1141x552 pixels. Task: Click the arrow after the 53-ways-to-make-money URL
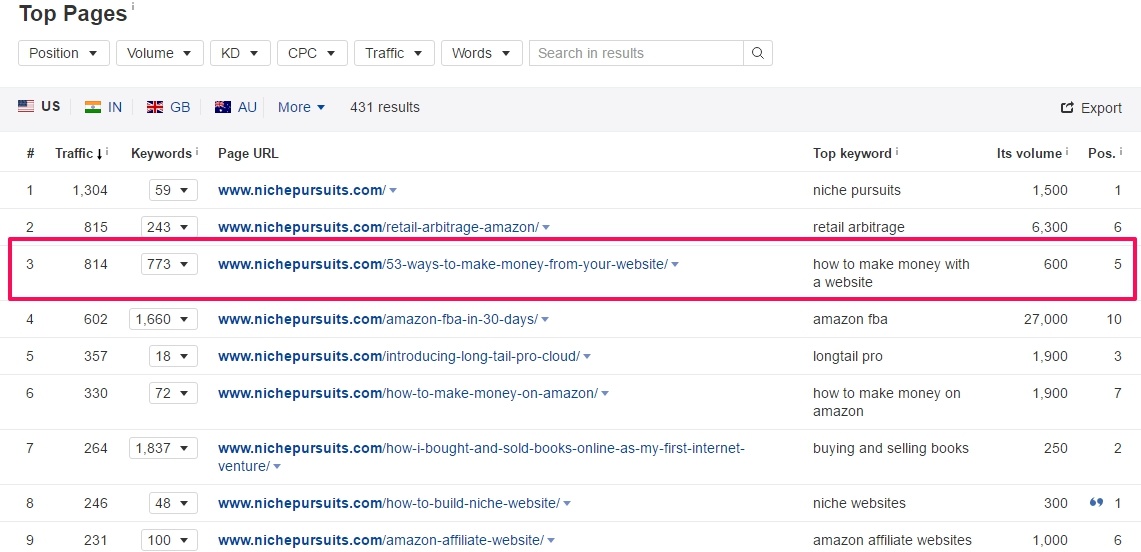(675, 265)
